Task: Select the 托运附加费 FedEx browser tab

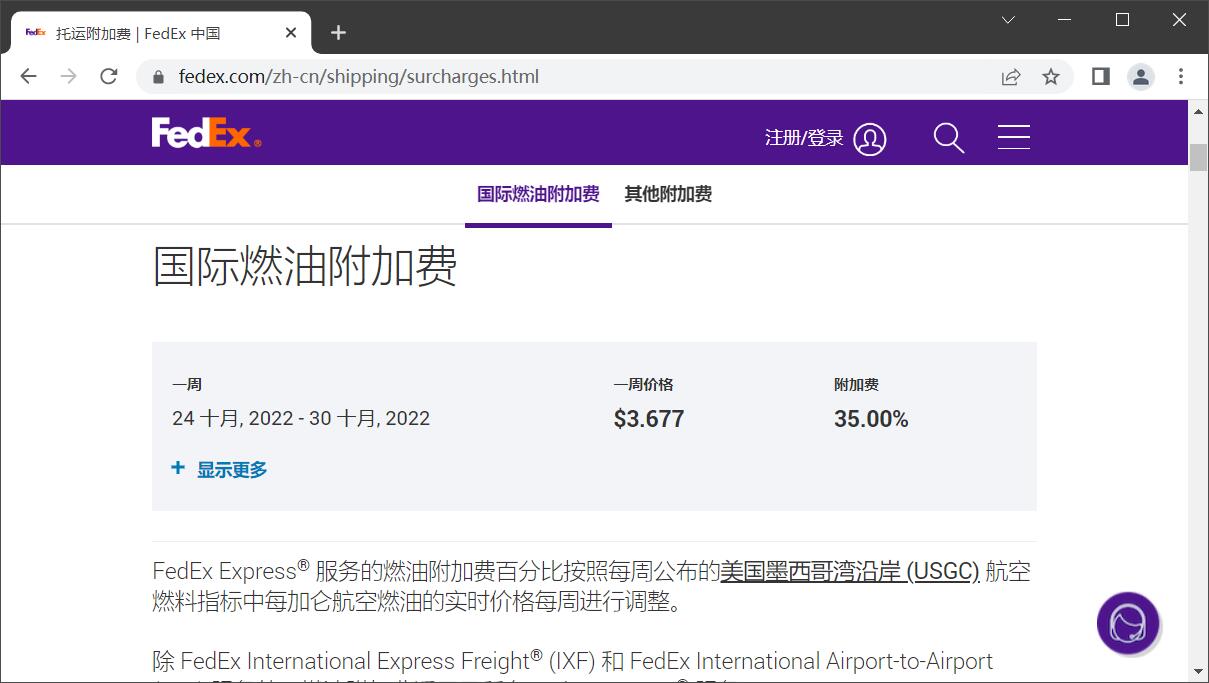Action: 162,33
